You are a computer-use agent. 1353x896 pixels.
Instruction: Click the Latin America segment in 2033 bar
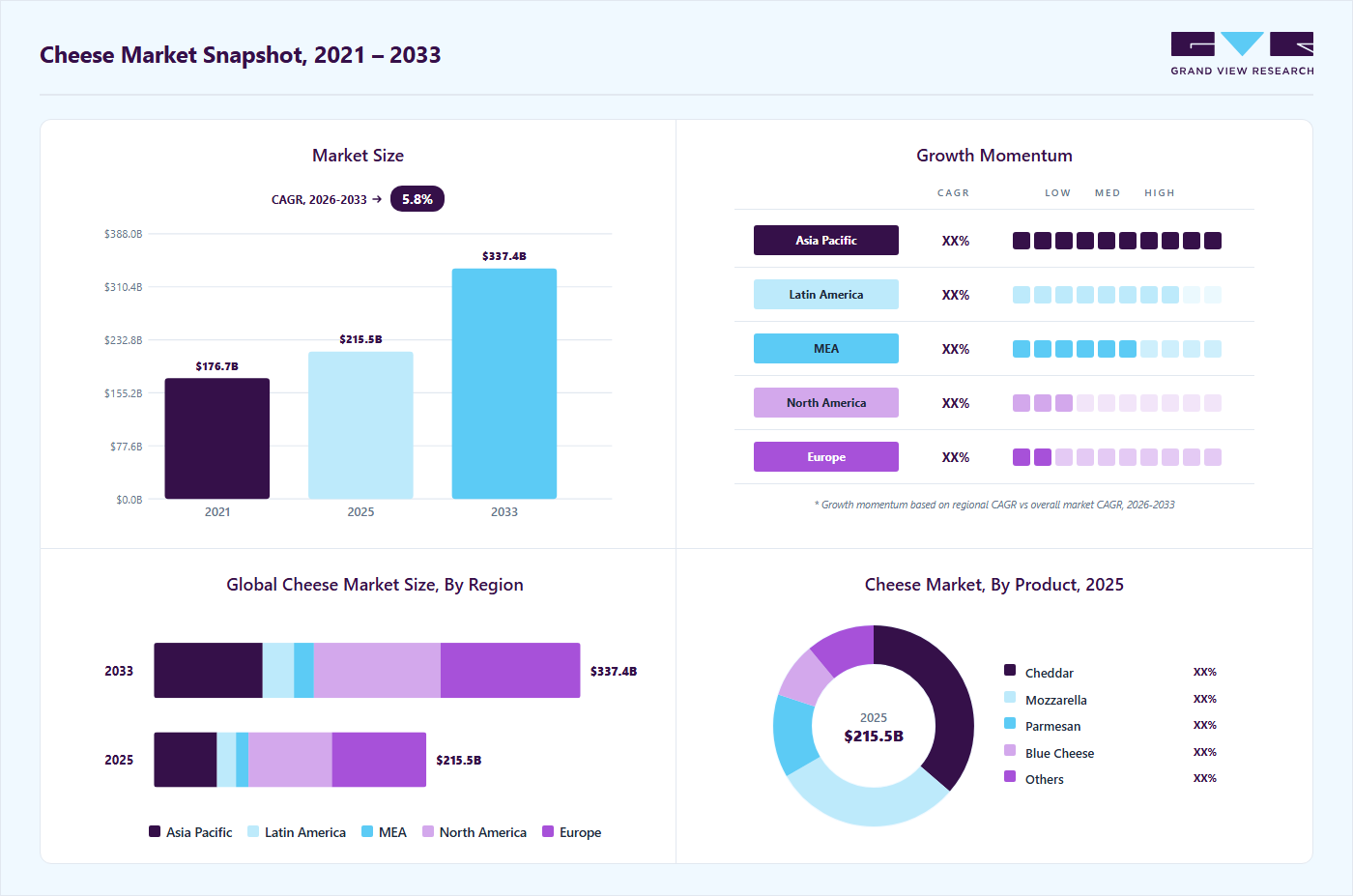pos(278,671)
